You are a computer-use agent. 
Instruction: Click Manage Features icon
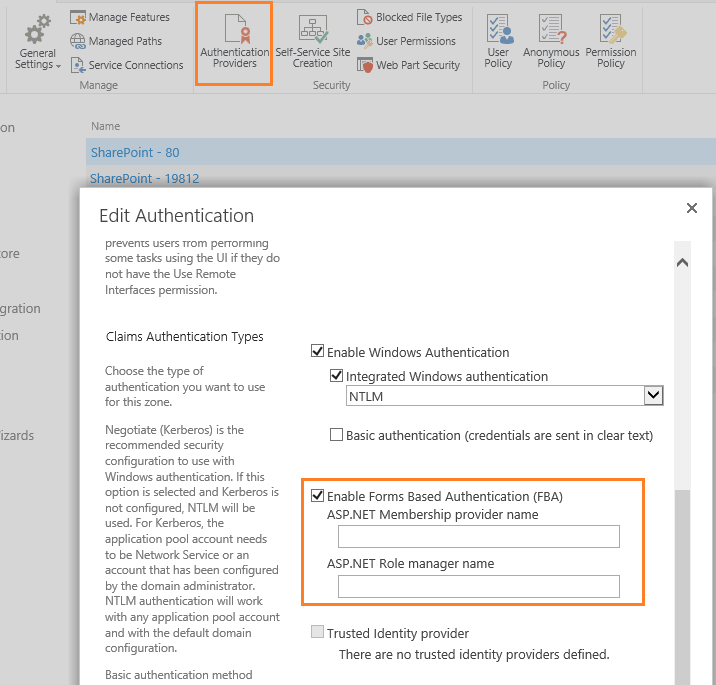(78, 17)
